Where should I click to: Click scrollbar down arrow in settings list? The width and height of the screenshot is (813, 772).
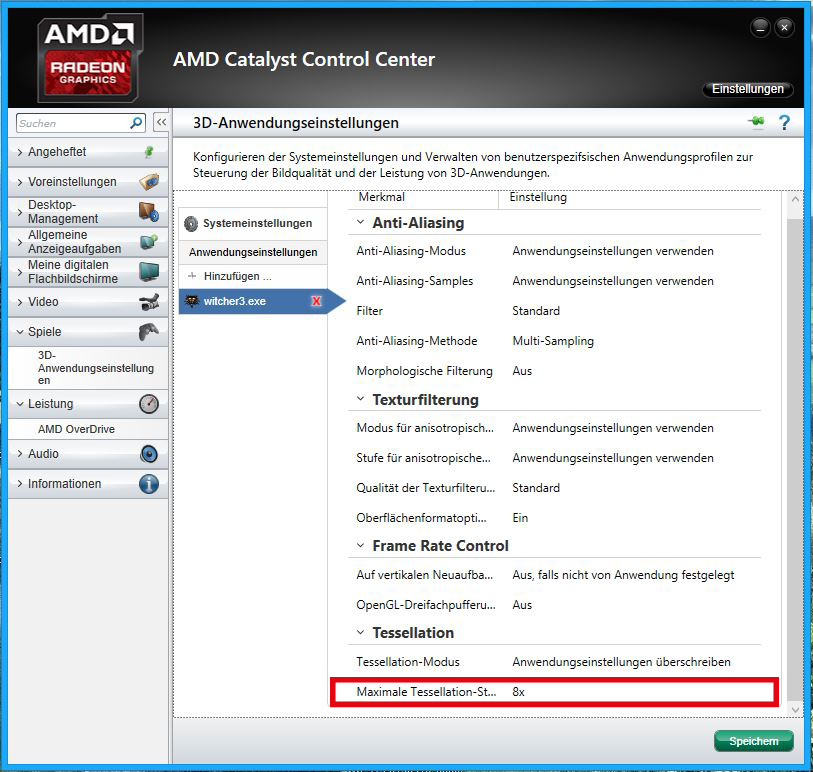click(x=795, y=709)
